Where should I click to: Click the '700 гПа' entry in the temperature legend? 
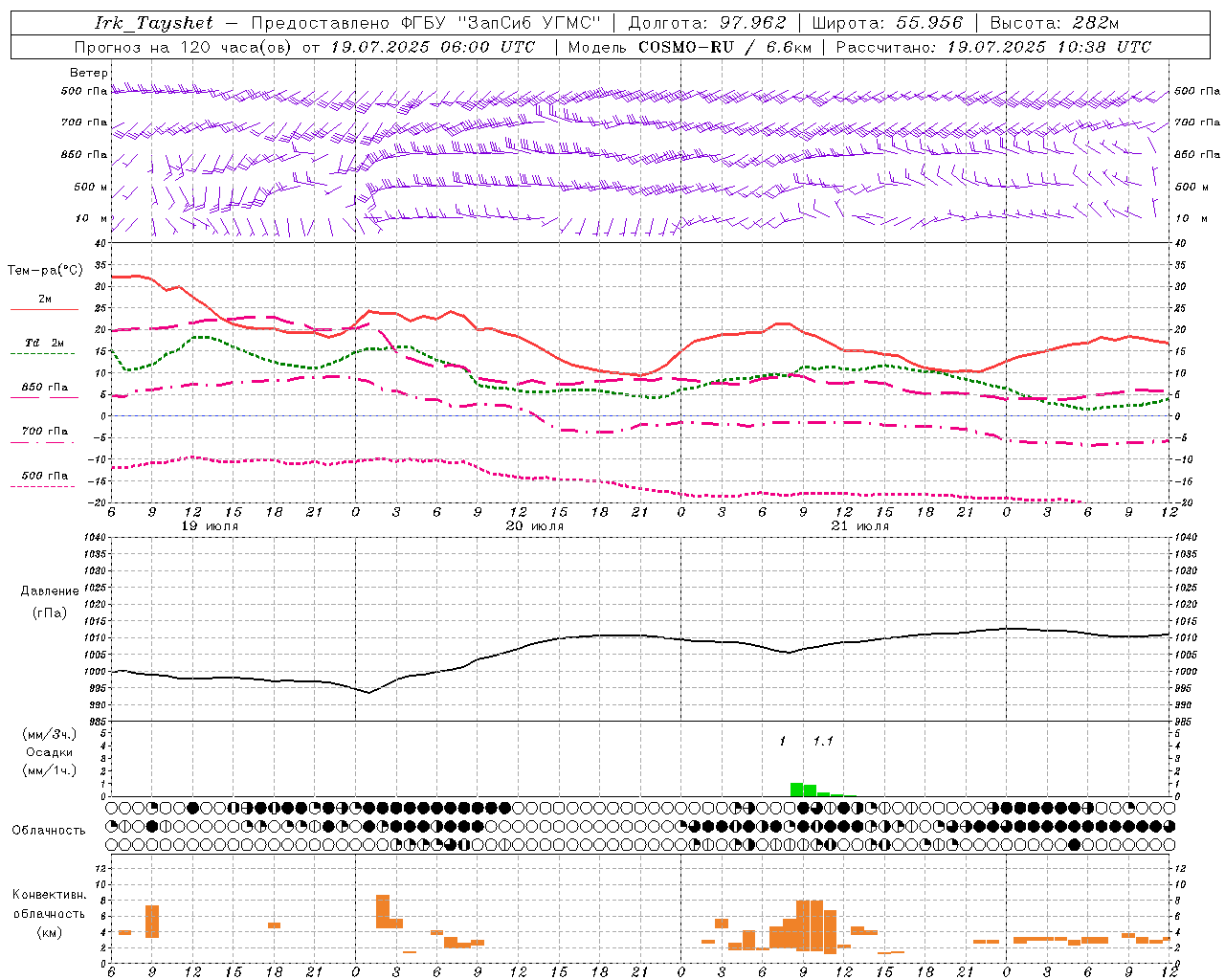(x=45, y=431)
